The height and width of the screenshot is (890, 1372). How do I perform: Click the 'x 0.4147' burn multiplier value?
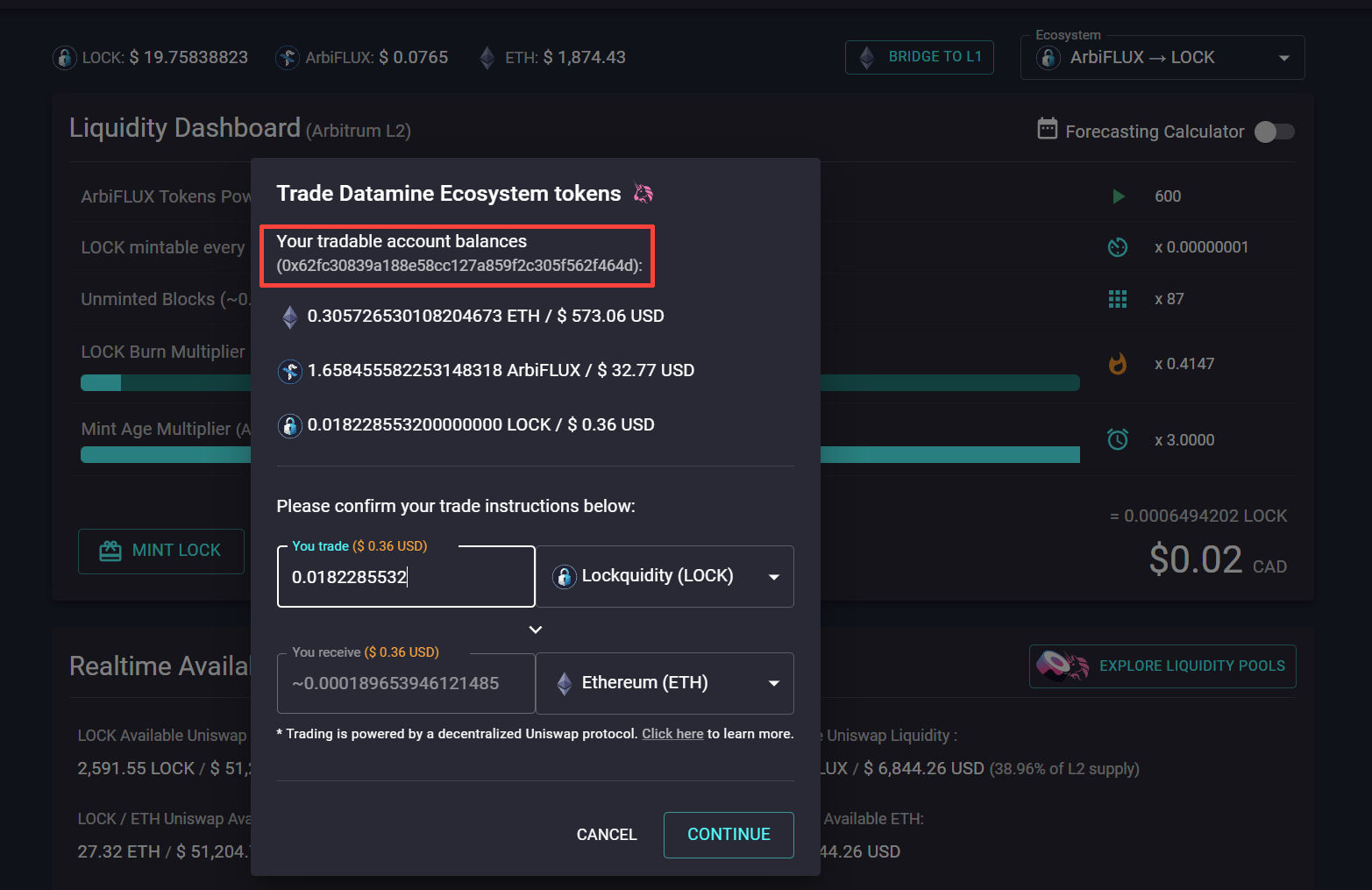click(1184, 364)
